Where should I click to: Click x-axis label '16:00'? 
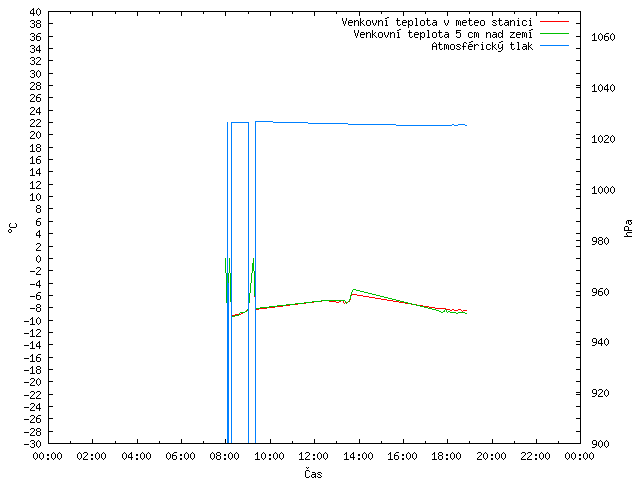point(402,456)
